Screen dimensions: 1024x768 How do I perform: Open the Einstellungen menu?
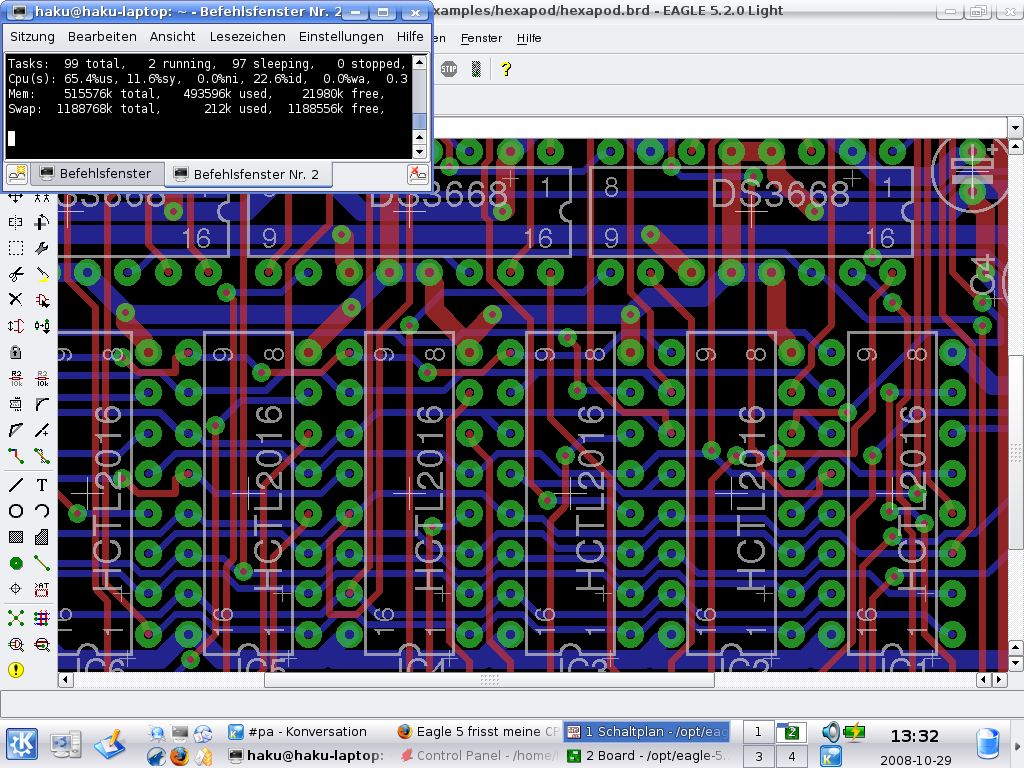[x=341, y=37]
